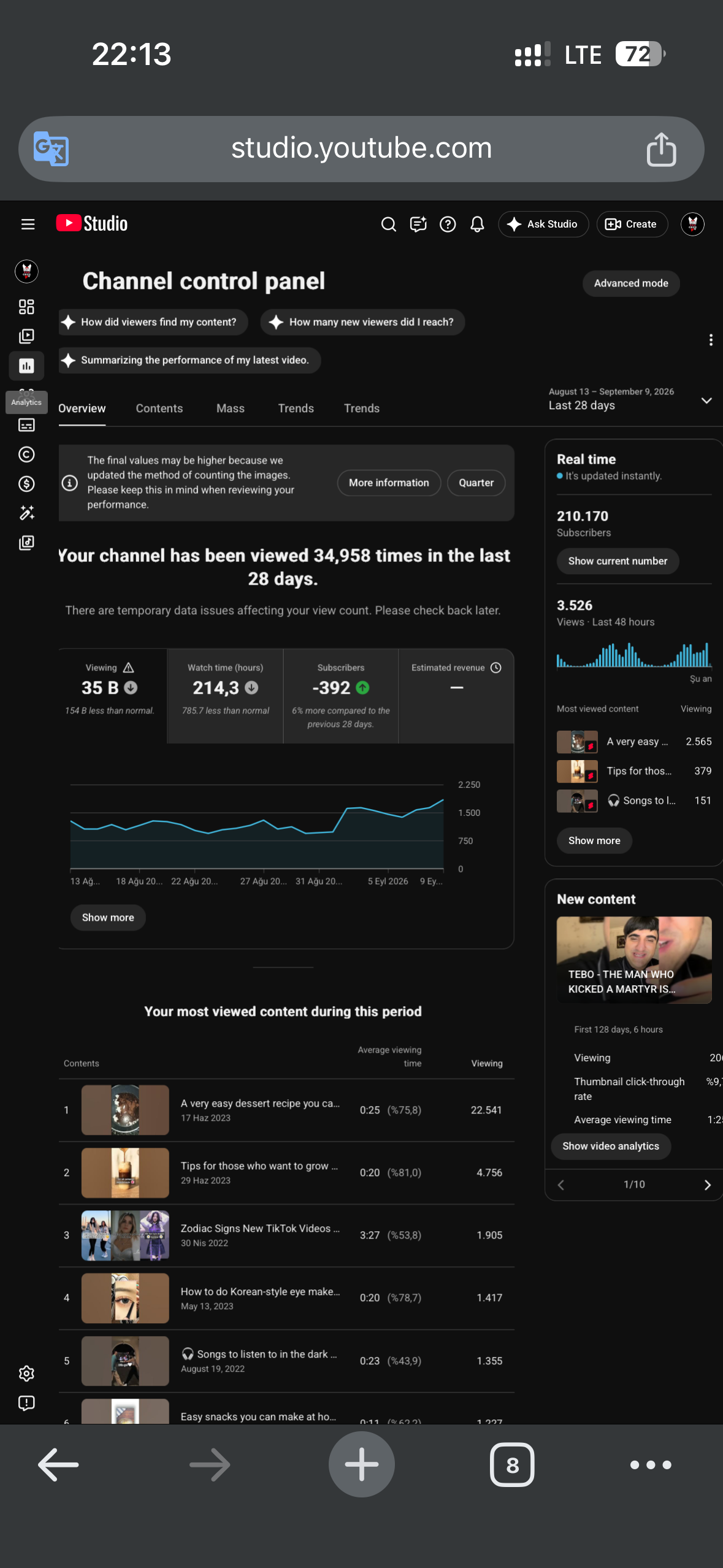Go back with browser back arrow
This screenshot has height=1568, width=723.
(58, 1464)
